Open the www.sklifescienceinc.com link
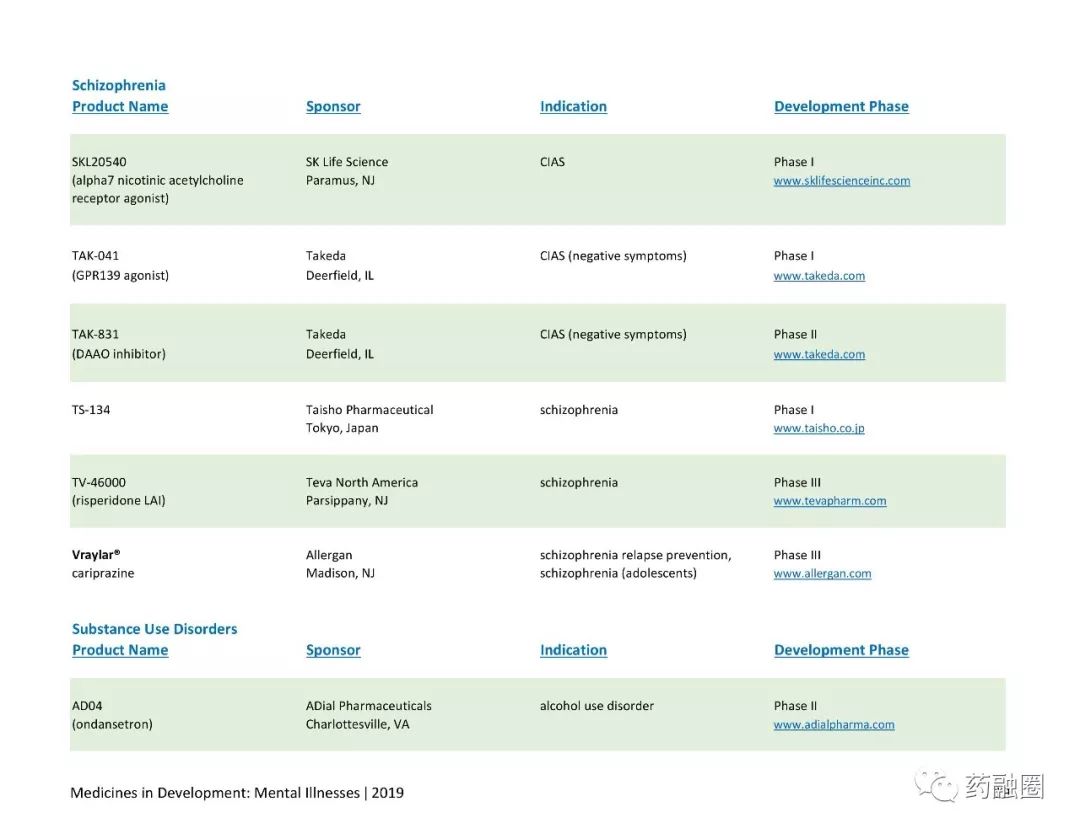1080x834 pixels. 842,180
